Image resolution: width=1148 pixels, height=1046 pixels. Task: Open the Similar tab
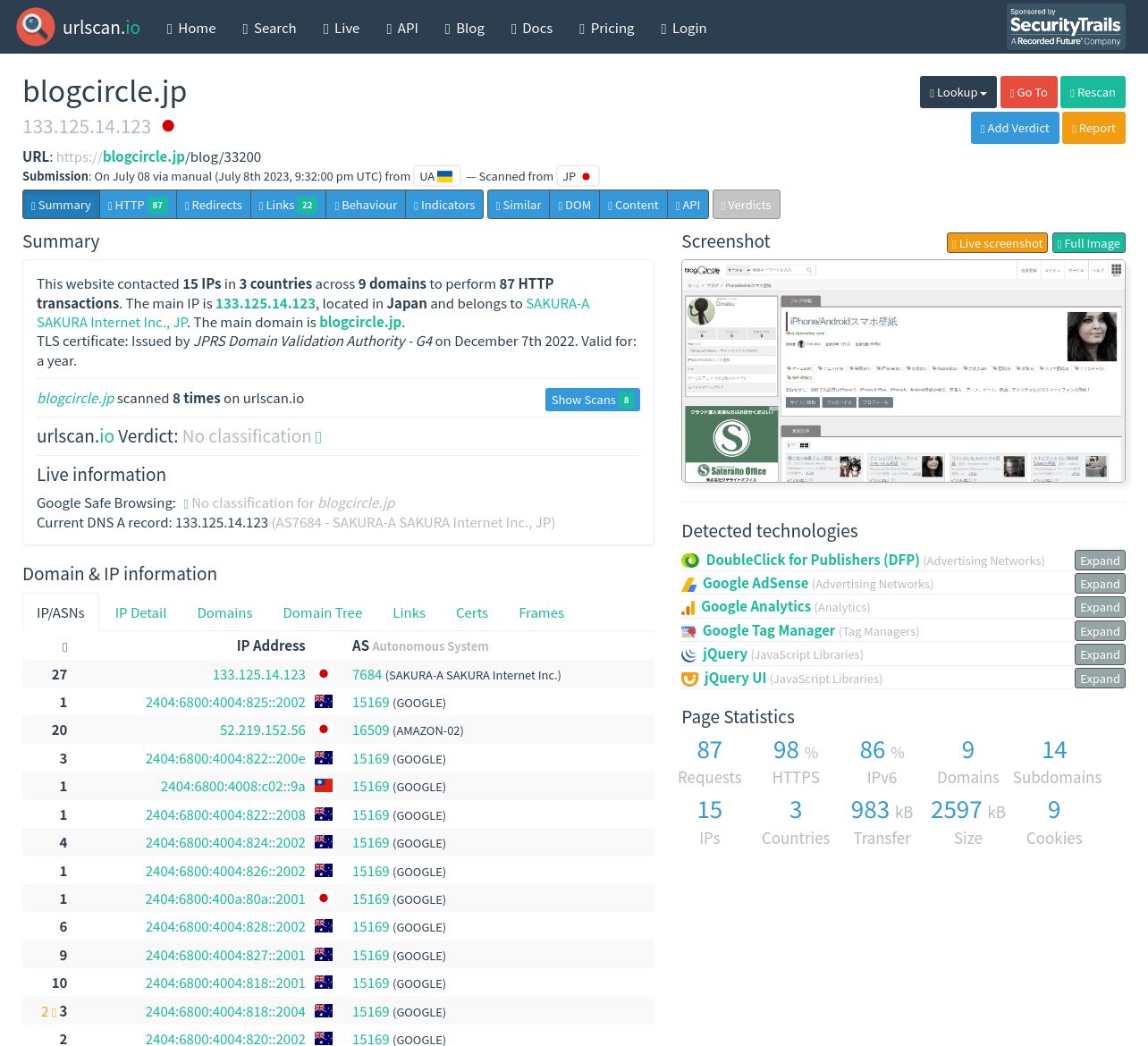(519, 205)
